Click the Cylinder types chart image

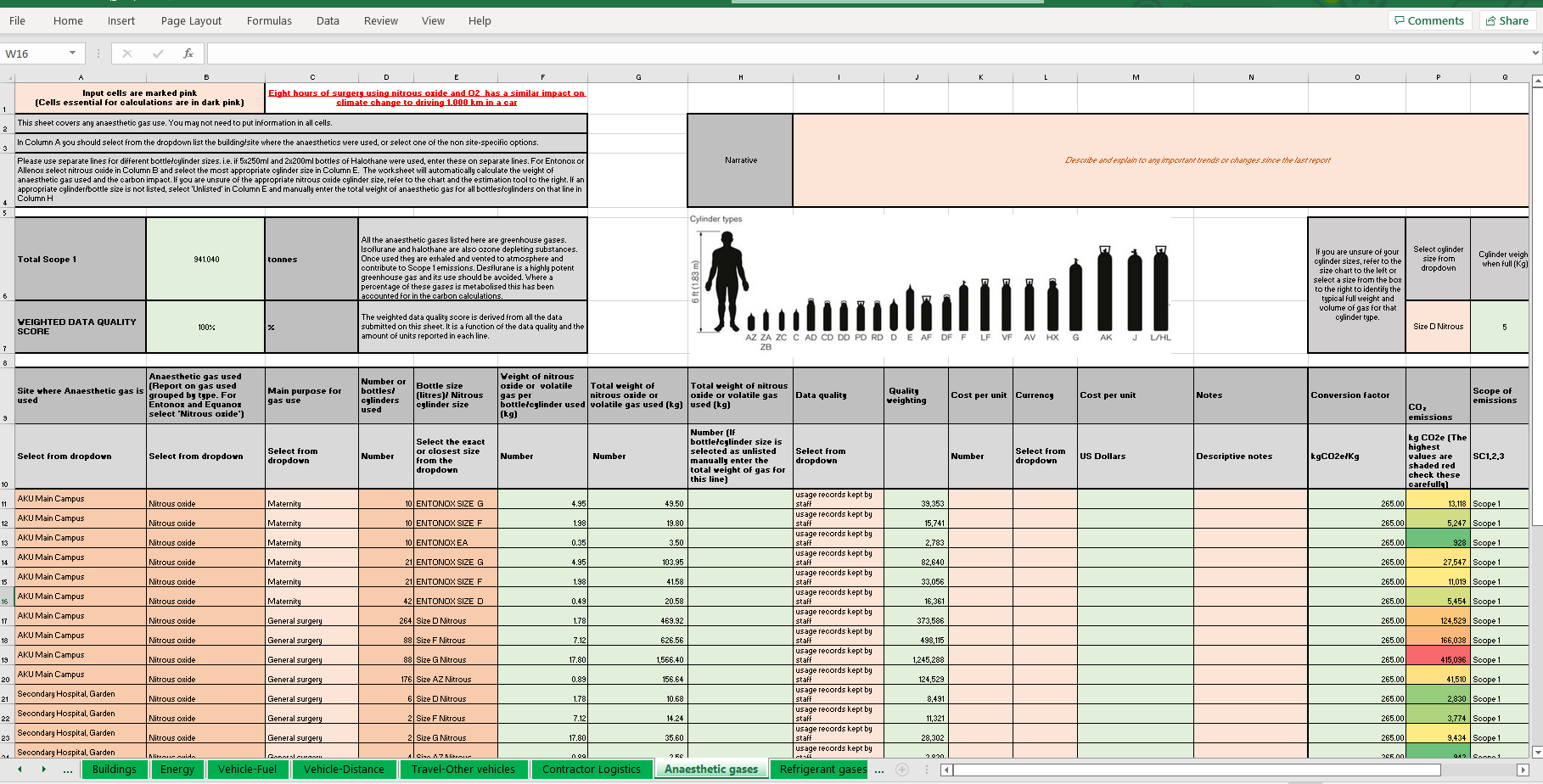[x=929, y=284]
